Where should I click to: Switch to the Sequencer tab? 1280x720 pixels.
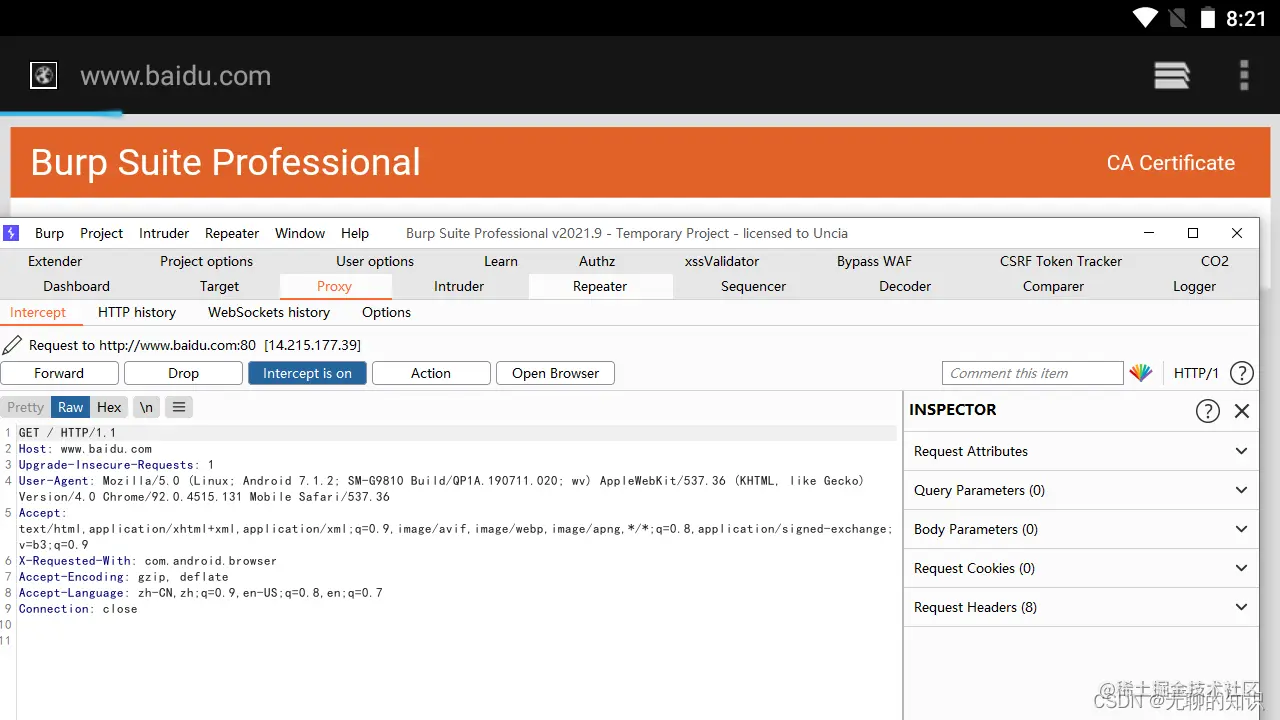coord(753,286)
